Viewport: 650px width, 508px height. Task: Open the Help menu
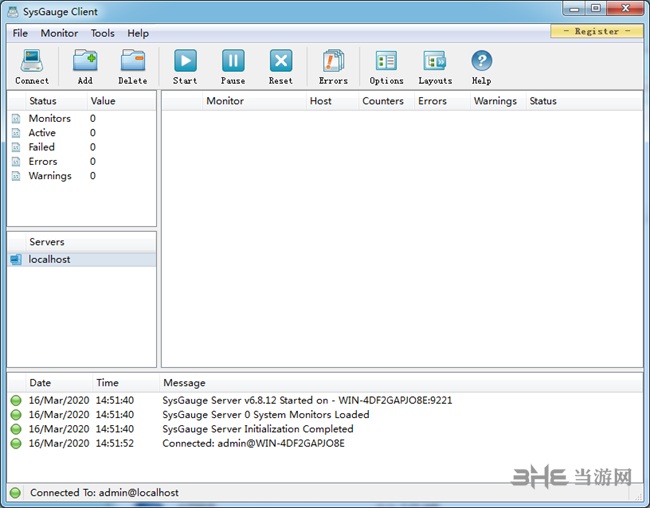click(x=138, y=33)
